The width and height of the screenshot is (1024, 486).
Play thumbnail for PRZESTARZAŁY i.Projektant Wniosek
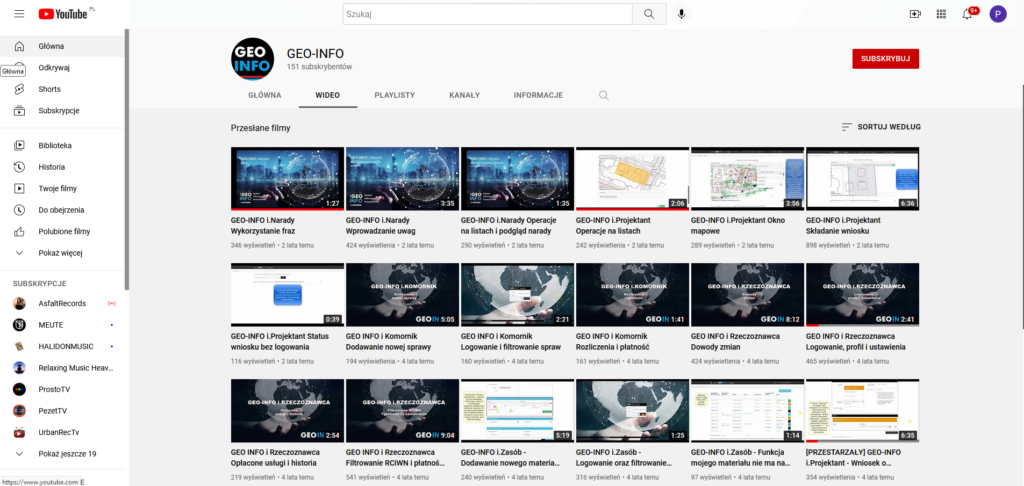click(863, 410)
